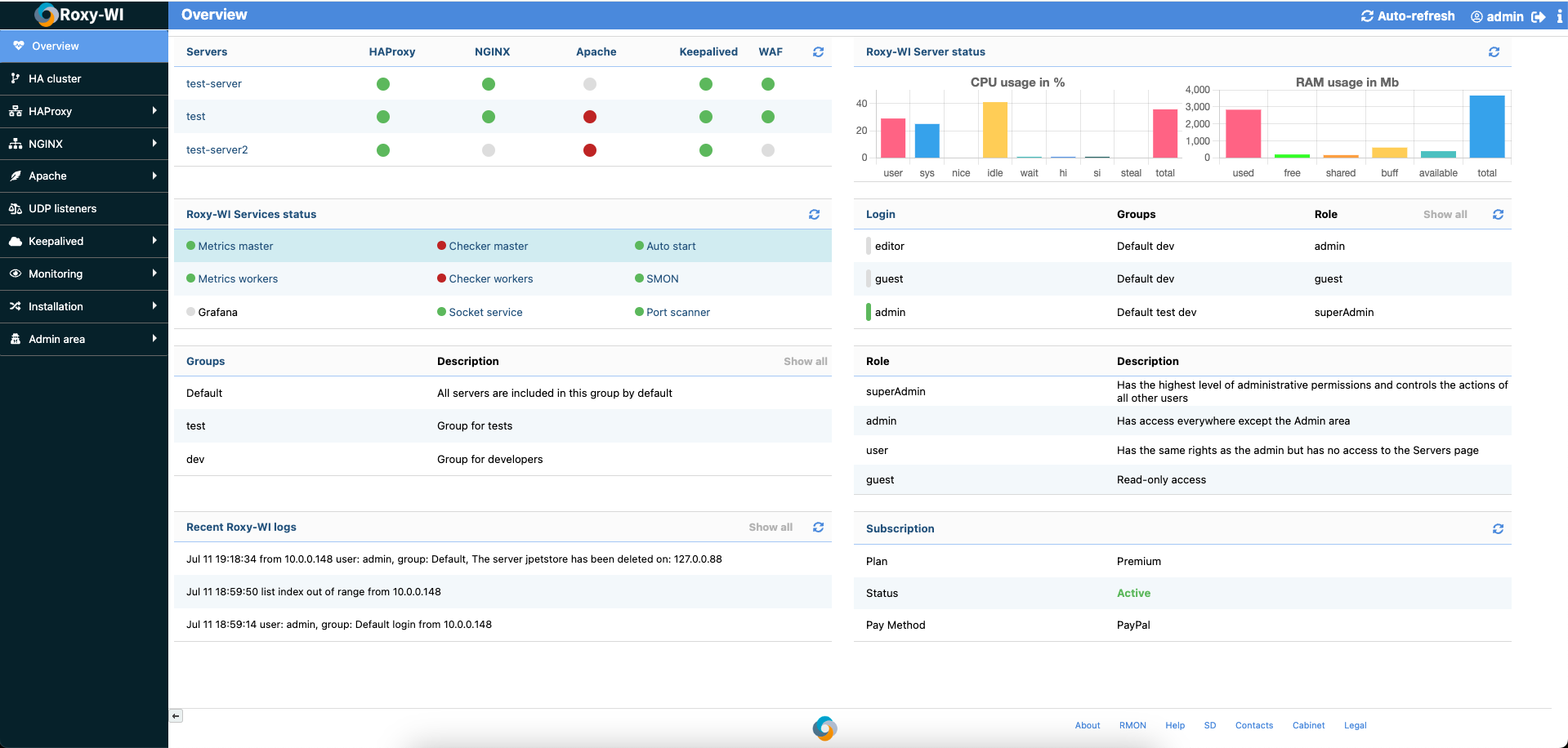Select Overview in the sidebar
Viewport: 1568px width, 748px height.
[x=84, y=46]
